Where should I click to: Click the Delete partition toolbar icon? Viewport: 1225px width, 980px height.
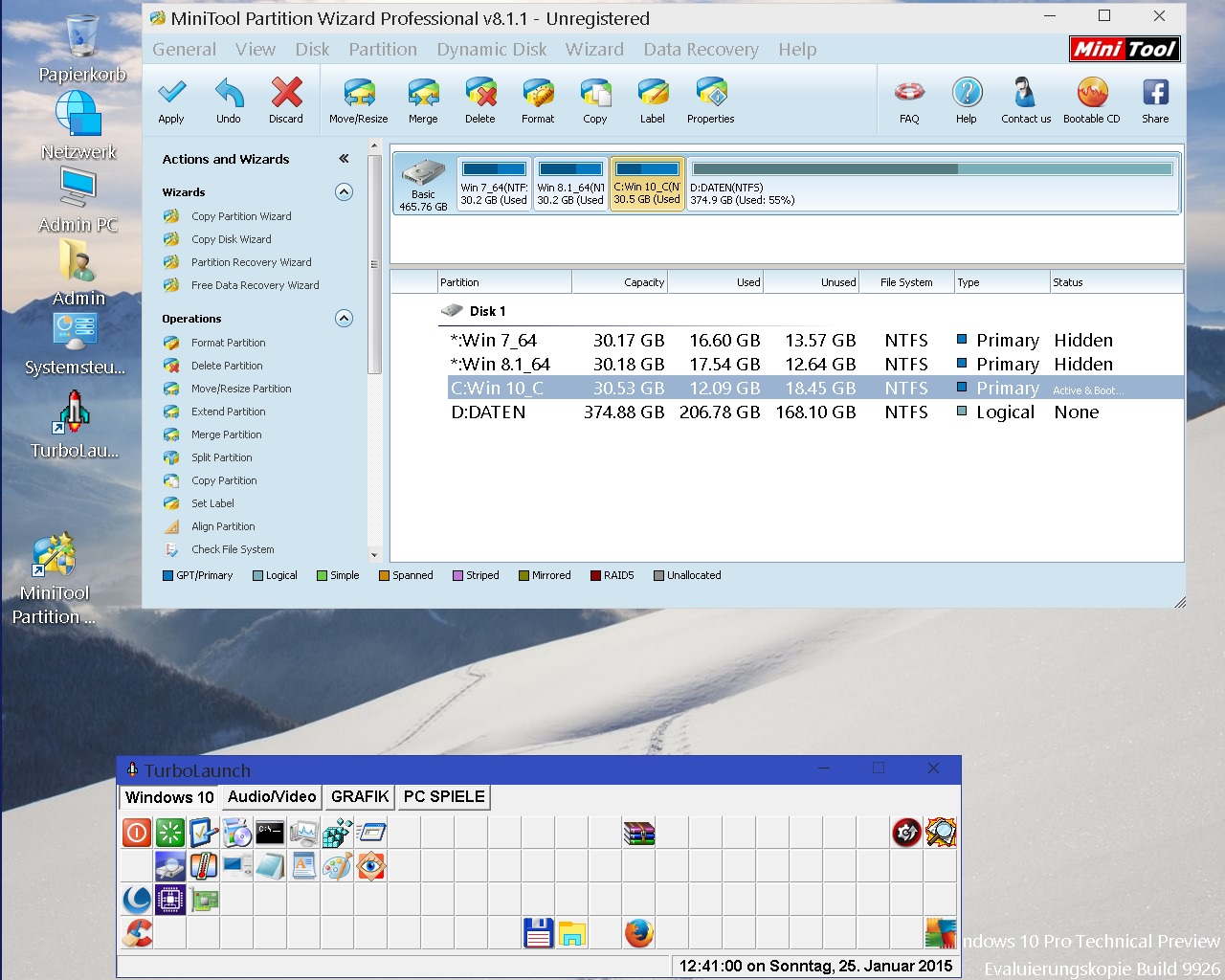pyautogui.click(x=480, y=93)
